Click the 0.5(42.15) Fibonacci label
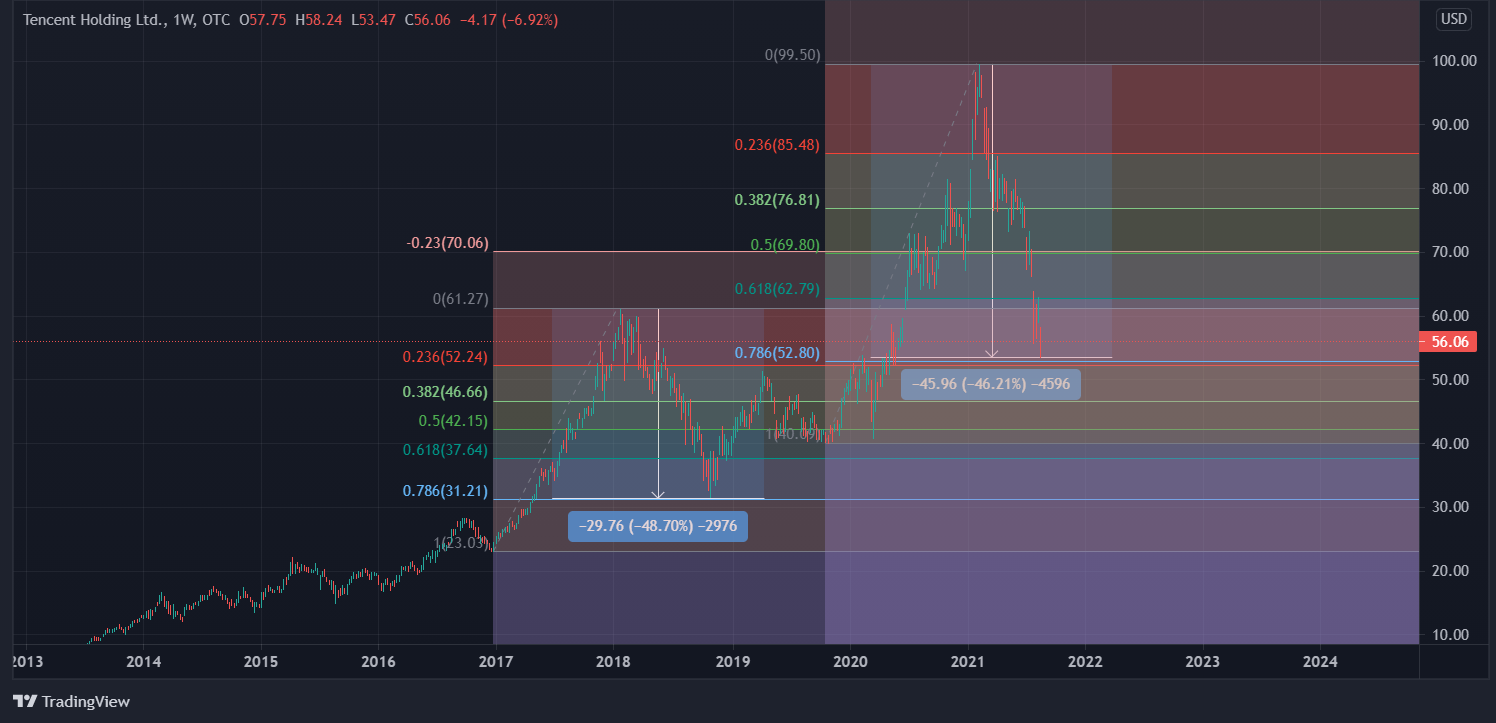Screen dimensions: 1496x723 [453, 421]
